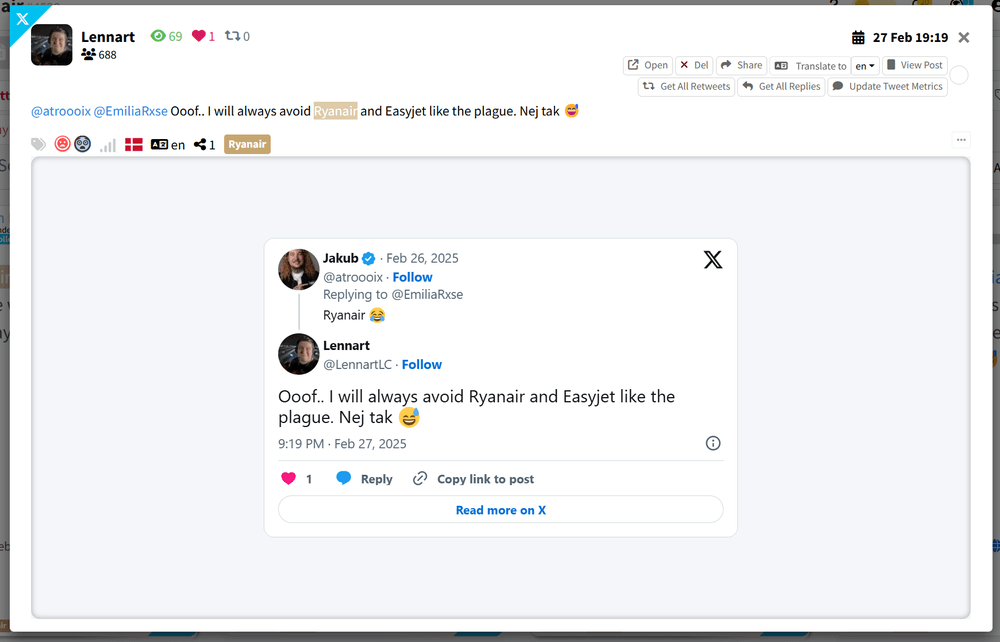This screenshot has width=1000, height=642.
Task: Click Jakub's blue verified badge
Action: point(369,258)
